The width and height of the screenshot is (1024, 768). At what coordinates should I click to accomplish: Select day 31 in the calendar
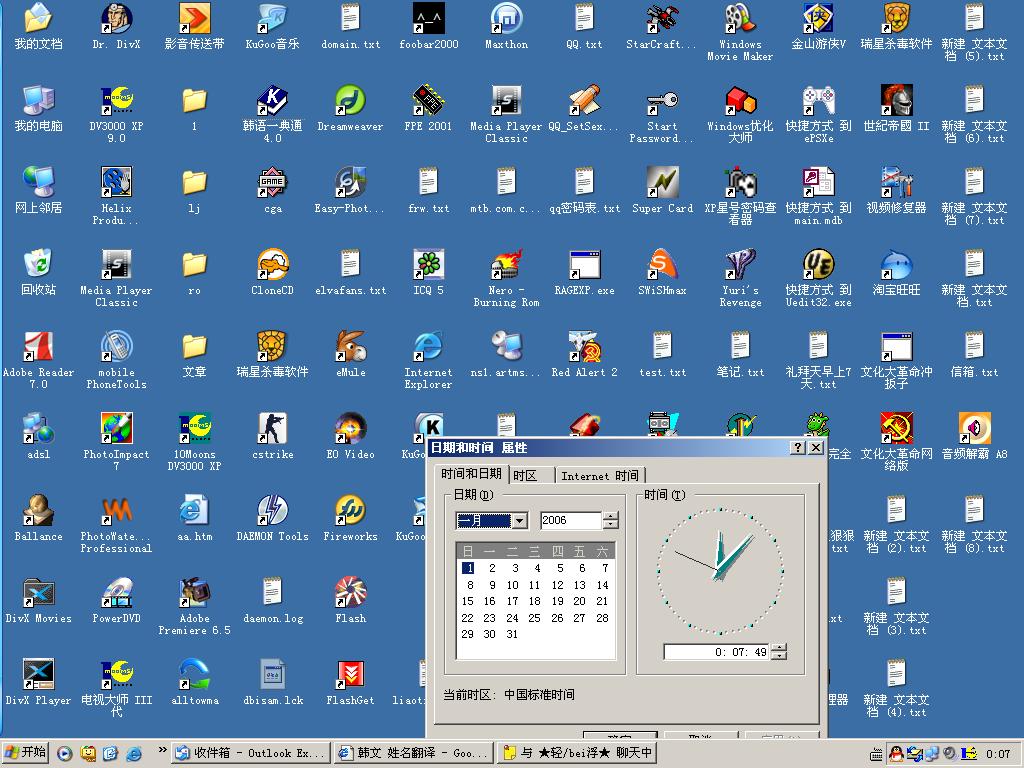coord(512,634)
